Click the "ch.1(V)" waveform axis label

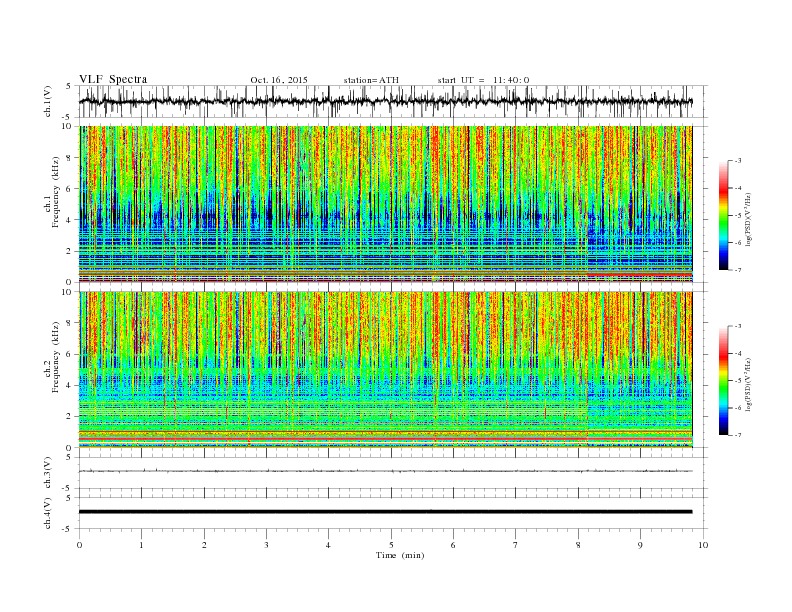click(49, 101)
